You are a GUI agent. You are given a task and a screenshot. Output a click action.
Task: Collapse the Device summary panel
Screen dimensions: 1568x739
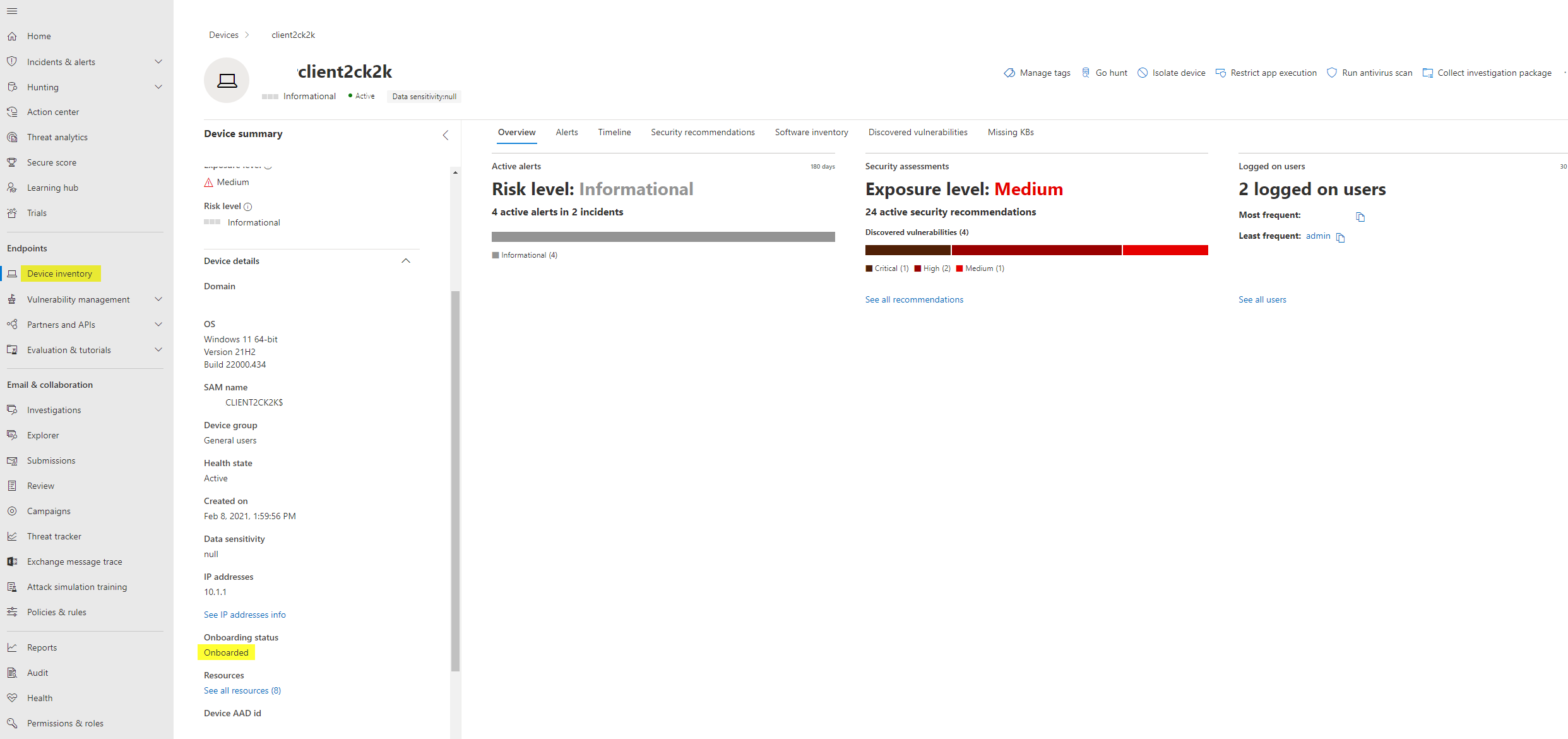pos(446,135)
